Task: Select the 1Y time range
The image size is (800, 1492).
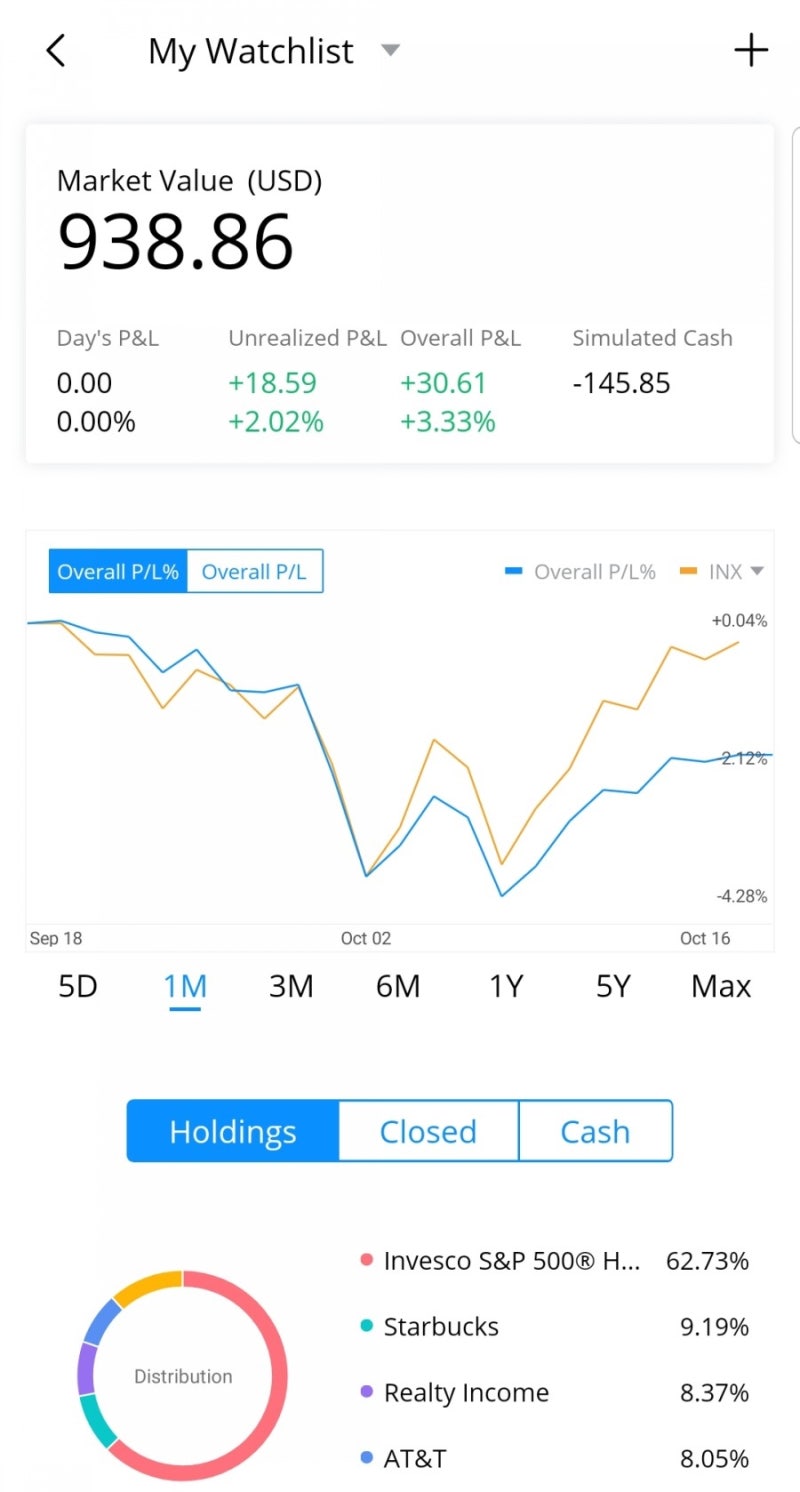Action: click(506, 986)
